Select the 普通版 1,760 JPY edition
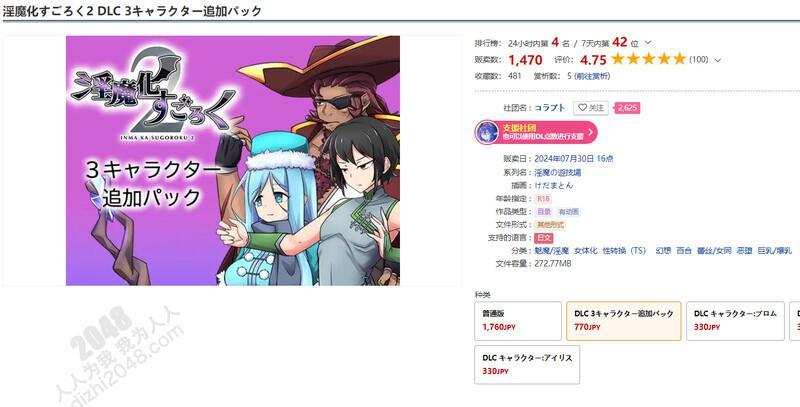 point(518,321)
